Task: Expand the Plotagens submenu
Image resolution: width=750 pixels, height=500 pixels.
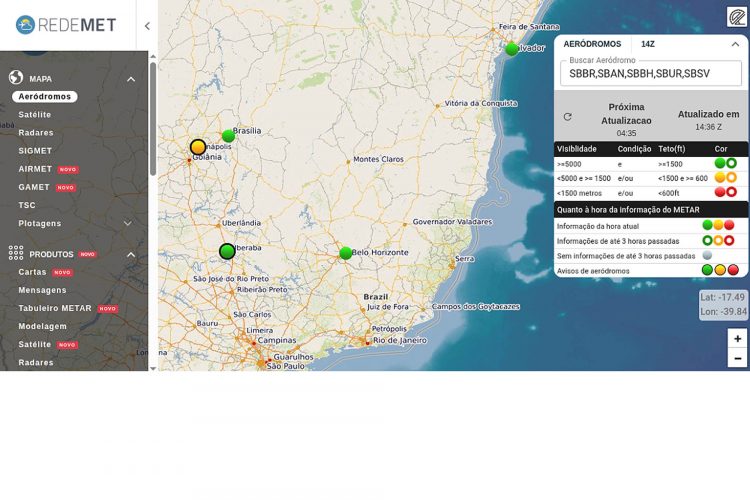Action: coord(128,223)
